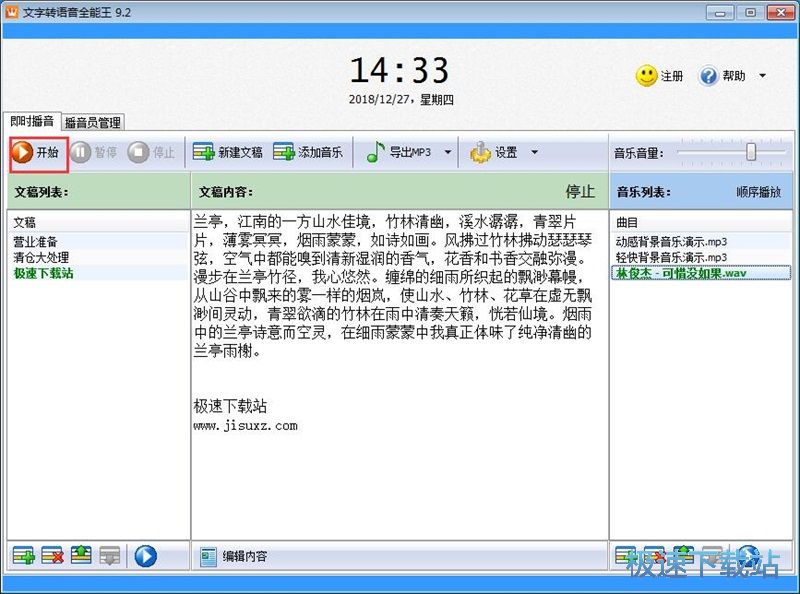The width and height of the screenshot is (800, 594).
Task: Expand the arrow next to 帮助
Action: [x=762, y=76]
